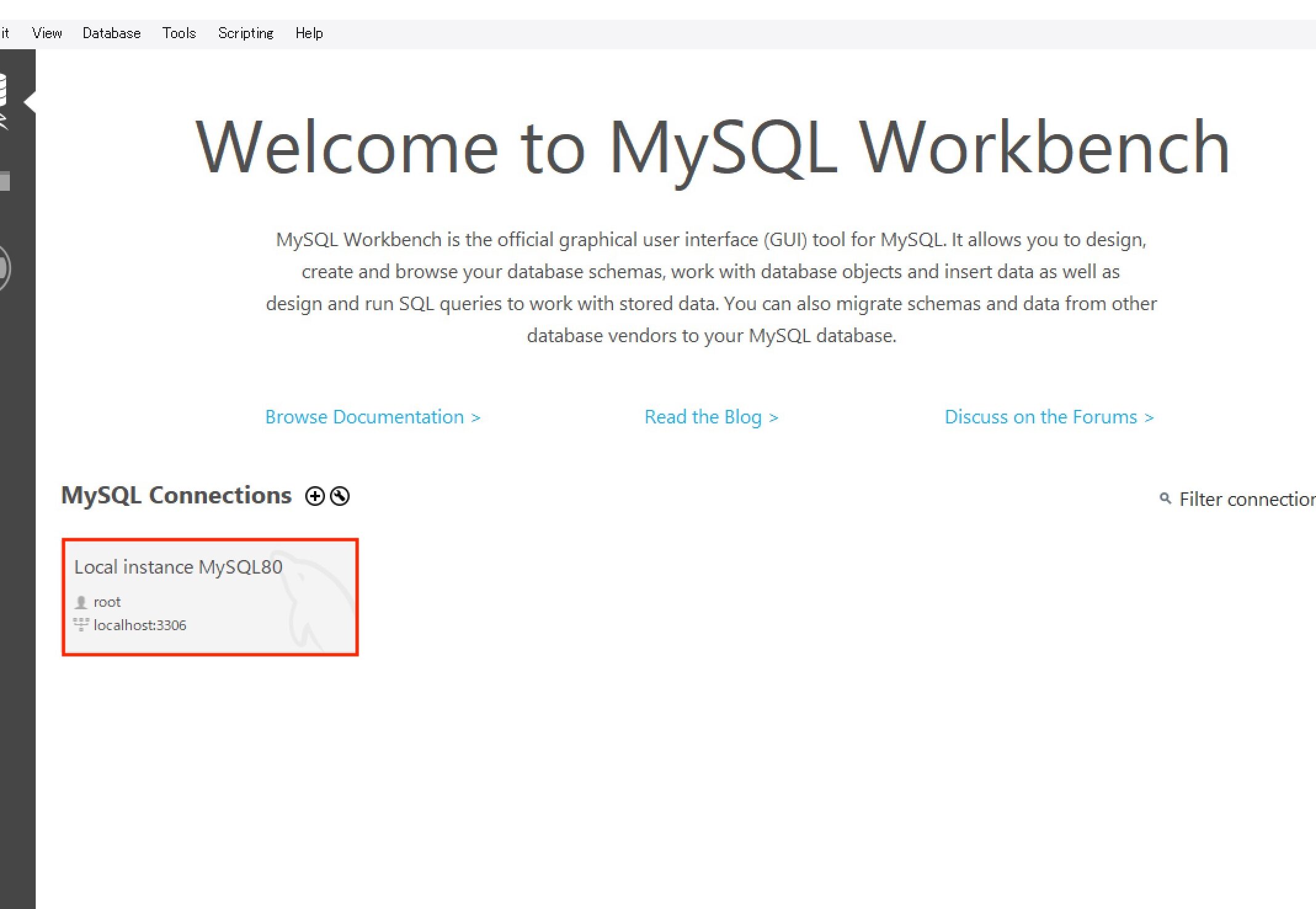The height and width of the screenshot is (909, 1316).
Task: Click the user icon beside root
Action: (81, 602)
